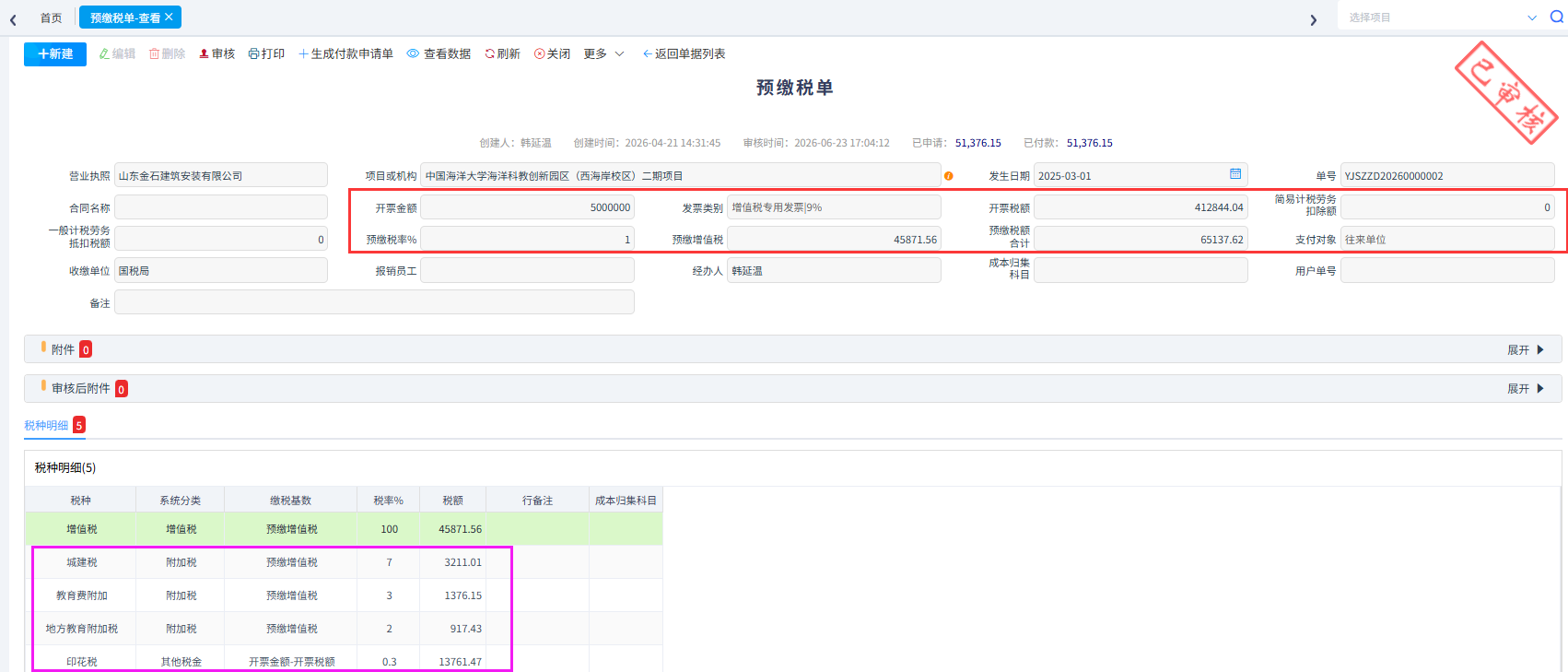This screenshot has height=672, width=1568.
Task: Click the 收缴单位 field showing 国税局
Action: (x=221, y=270)
